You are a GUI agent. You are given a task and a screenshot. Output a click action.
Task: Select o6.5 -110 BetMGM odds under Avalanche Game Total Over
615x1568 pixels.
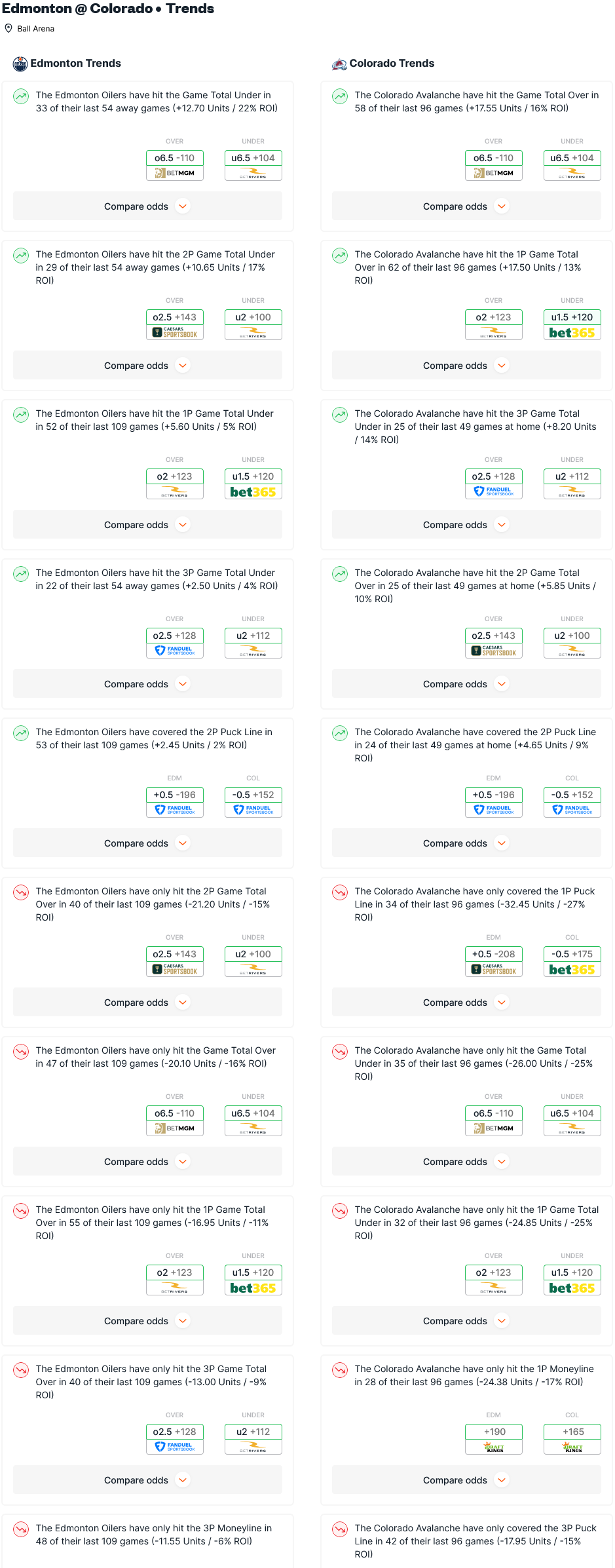(494, 158)
